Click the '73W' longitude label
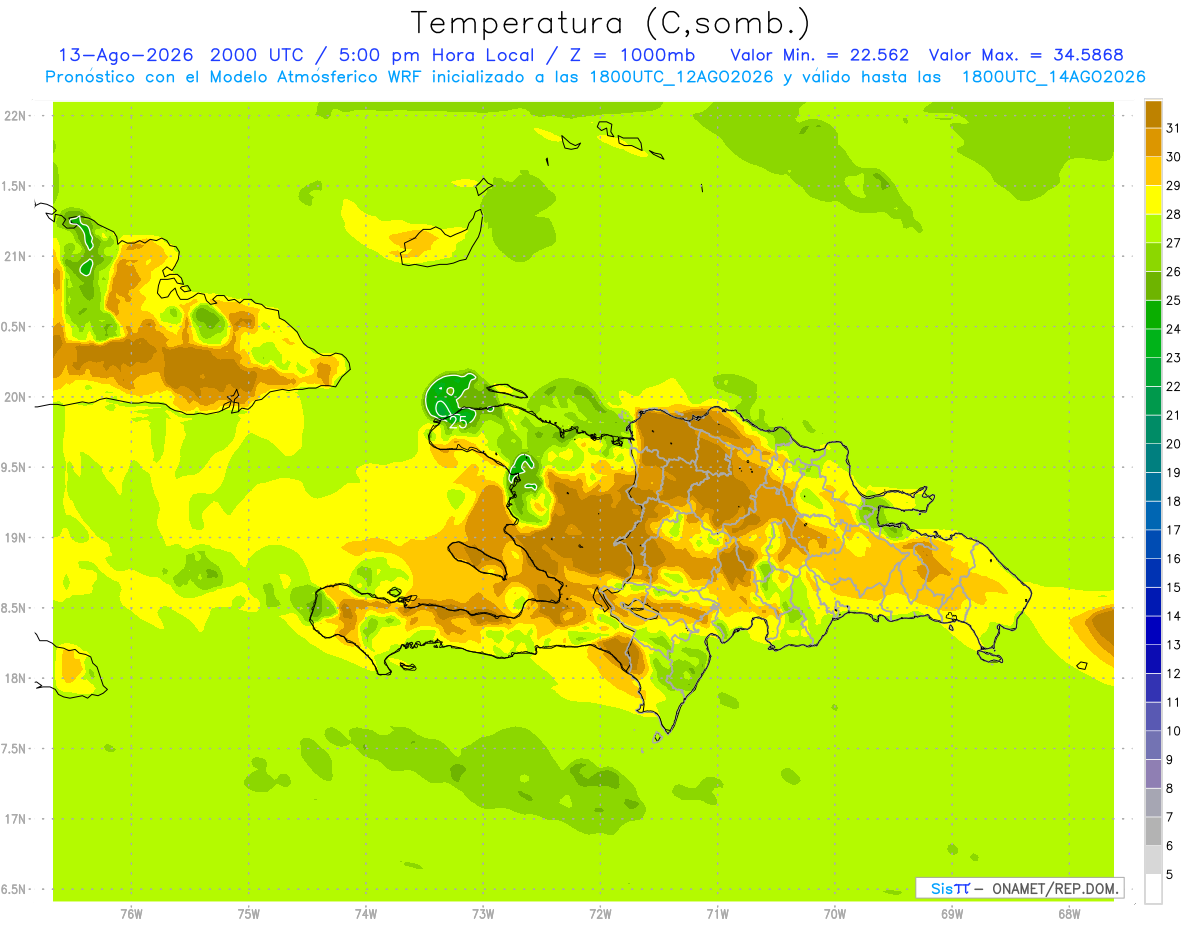 [483, 914]
